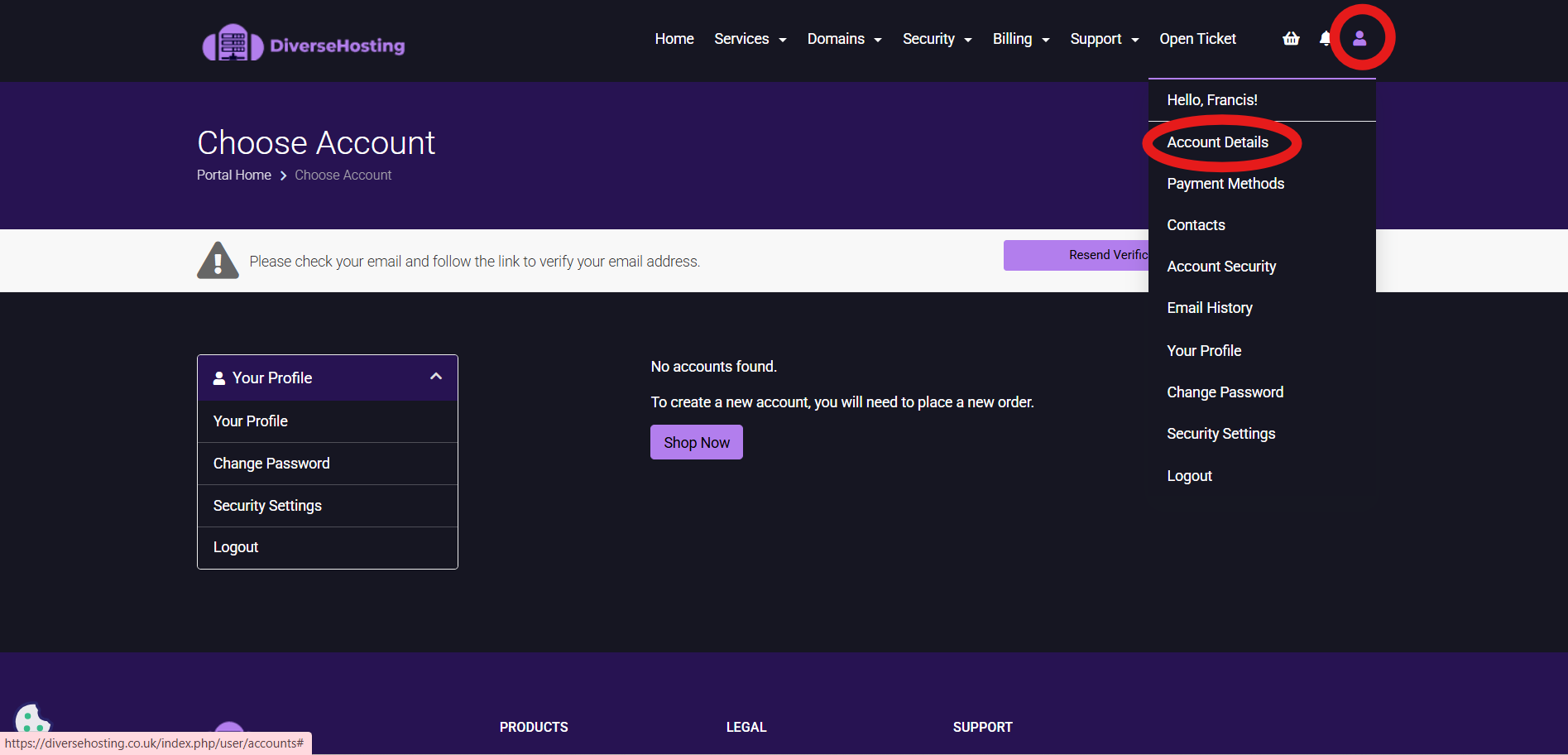Click Open Ticket in navigation bar
The width and height of the screenshot is (1568, 755).
(x=1197, y=39)
